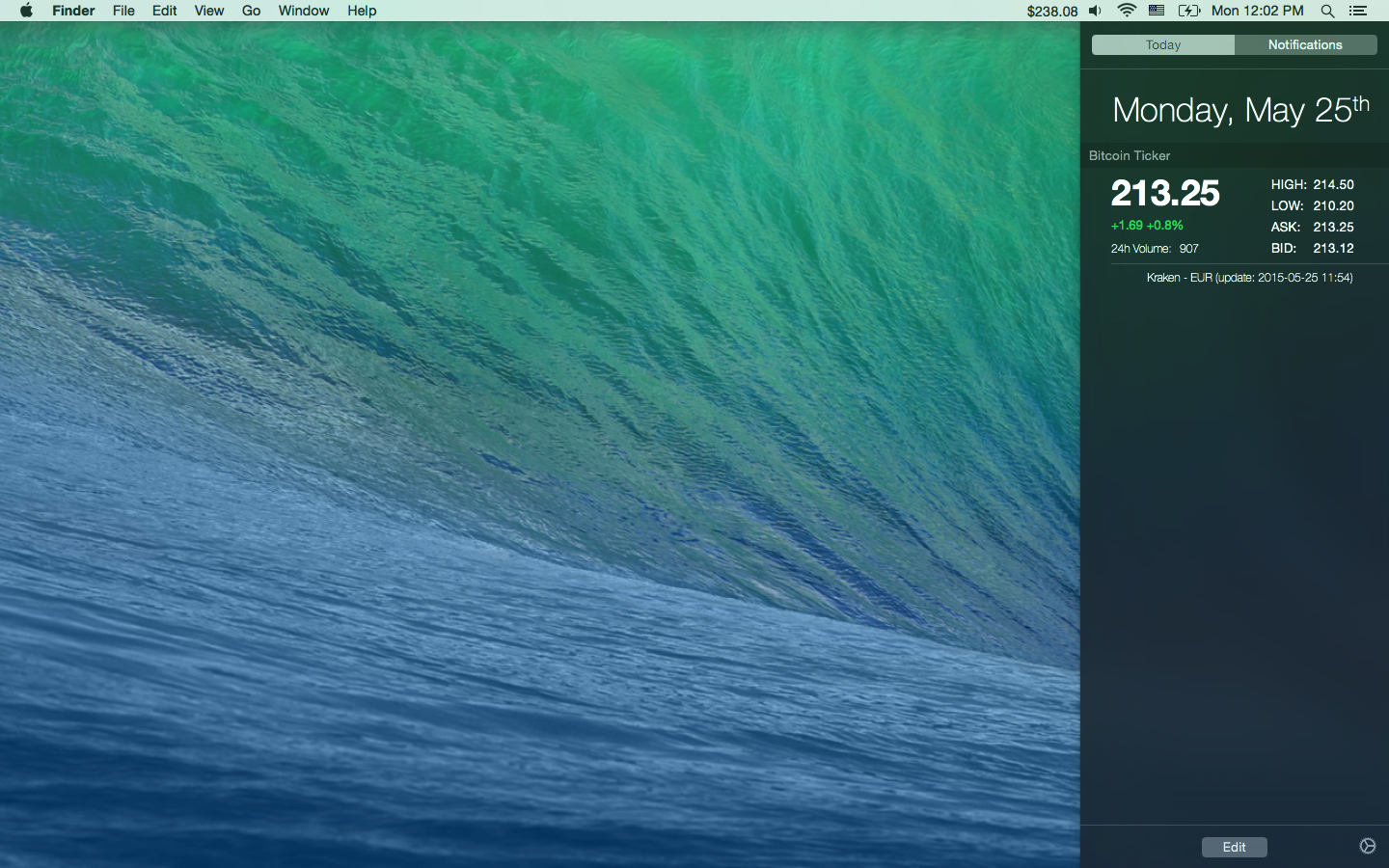
Task: Open the Spotlight search icon
Action: (1328, 11)
